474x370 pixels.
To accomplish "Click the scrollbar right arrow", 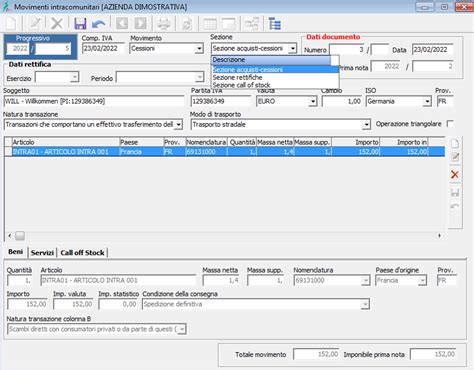I will (440, 236).
